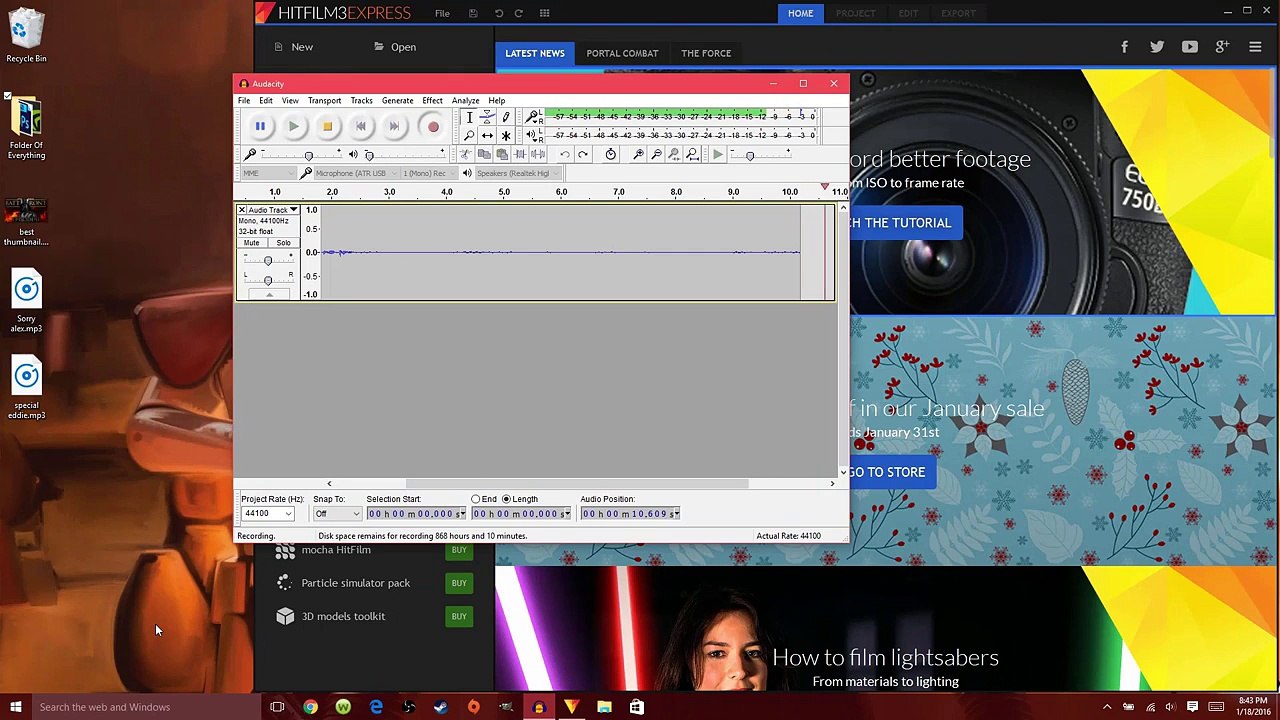Select the Selection (I-beam) tool
This screenshot has width=1280, height=720.
(x=469, y=117)
